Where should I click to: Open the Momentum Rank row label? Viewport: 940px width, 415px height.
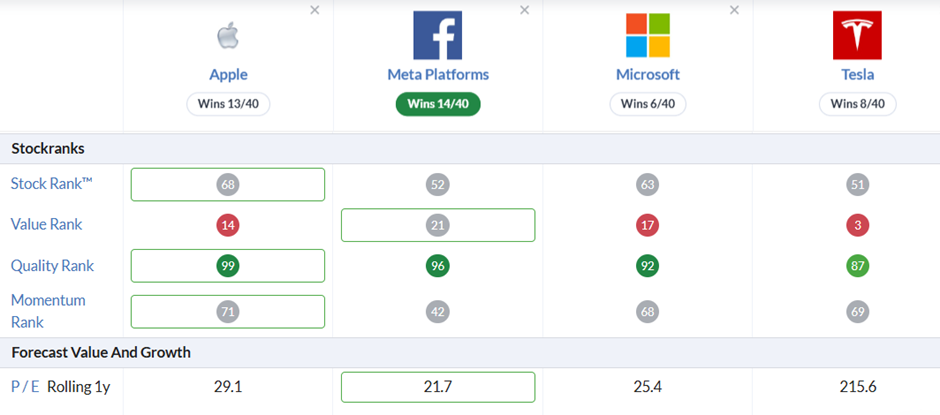pos(49,311)
